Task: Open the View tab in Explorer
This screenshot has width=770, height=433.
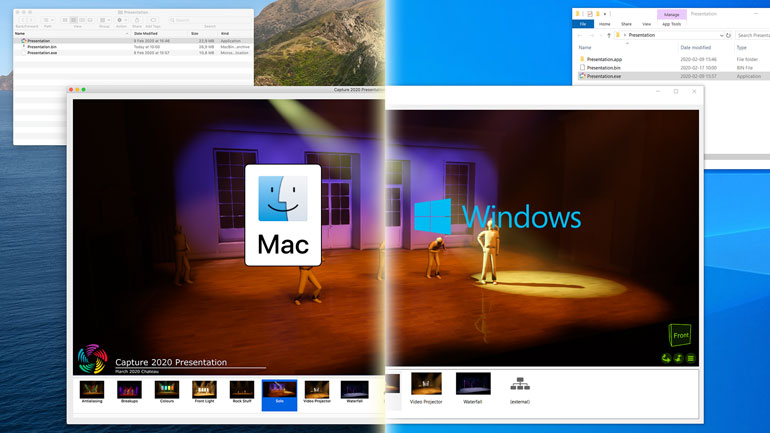Action: pos(647,24)
